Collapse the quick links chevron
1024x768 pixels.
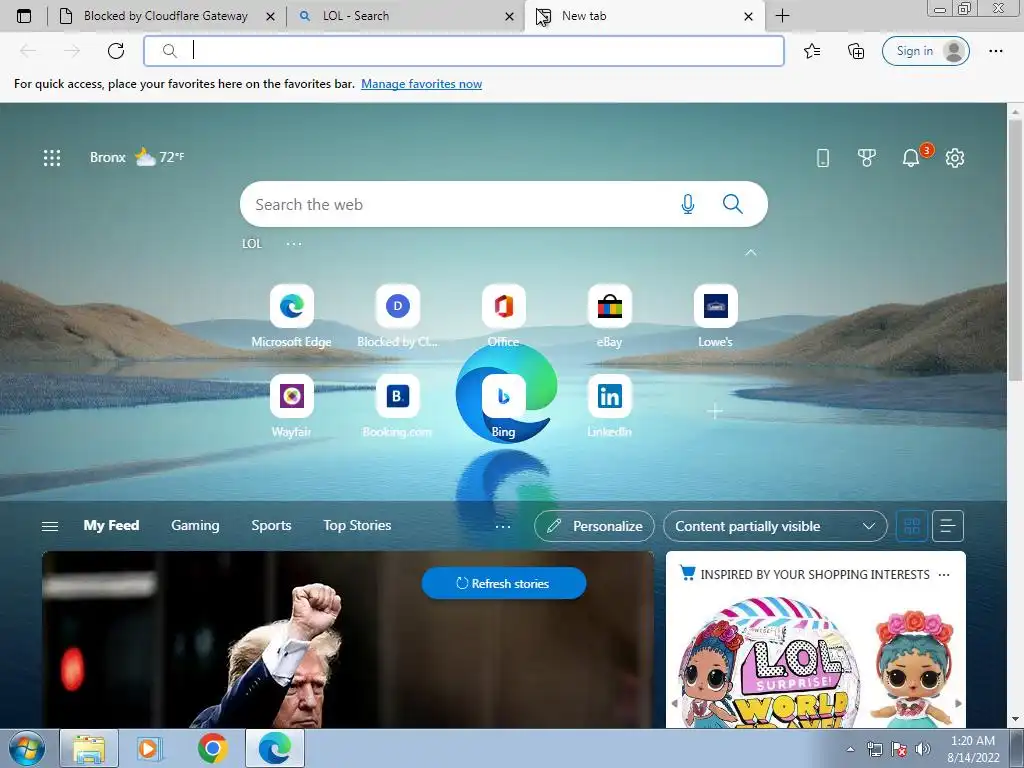click(751, 252)
